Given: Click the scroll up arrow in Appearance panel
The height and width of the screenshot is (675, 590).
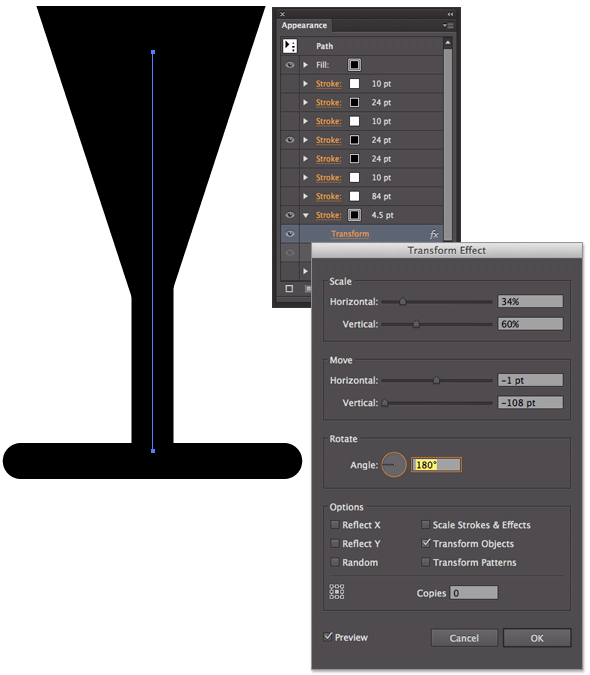Looking at the screenshot, I should [448, 43].
